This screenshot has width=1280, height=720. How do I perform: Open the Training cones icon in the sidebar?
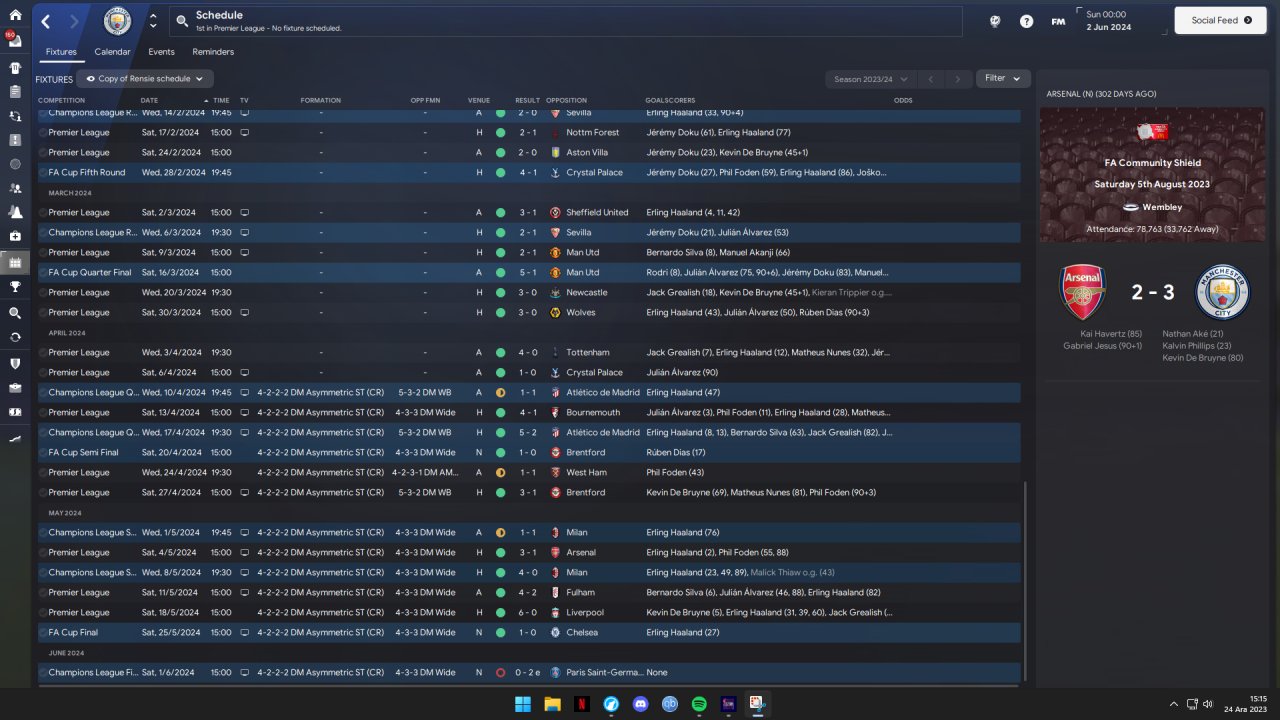[x=15, y=212]
